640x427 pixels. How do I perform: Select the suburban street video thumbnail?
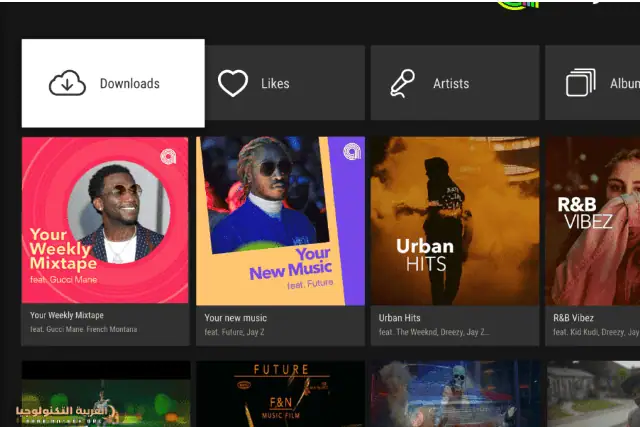(593, 394)
